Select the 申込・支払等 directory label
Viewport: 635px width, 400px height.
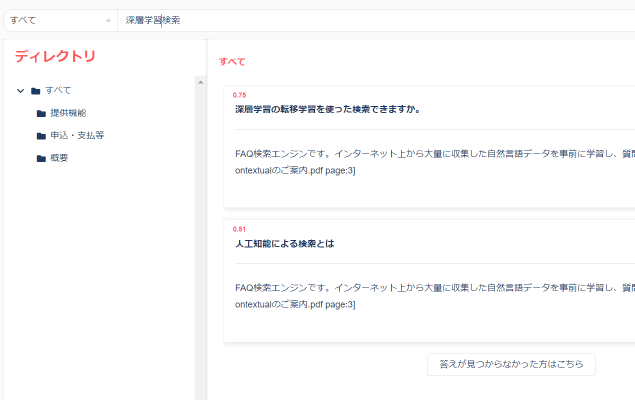pos(77,135)
